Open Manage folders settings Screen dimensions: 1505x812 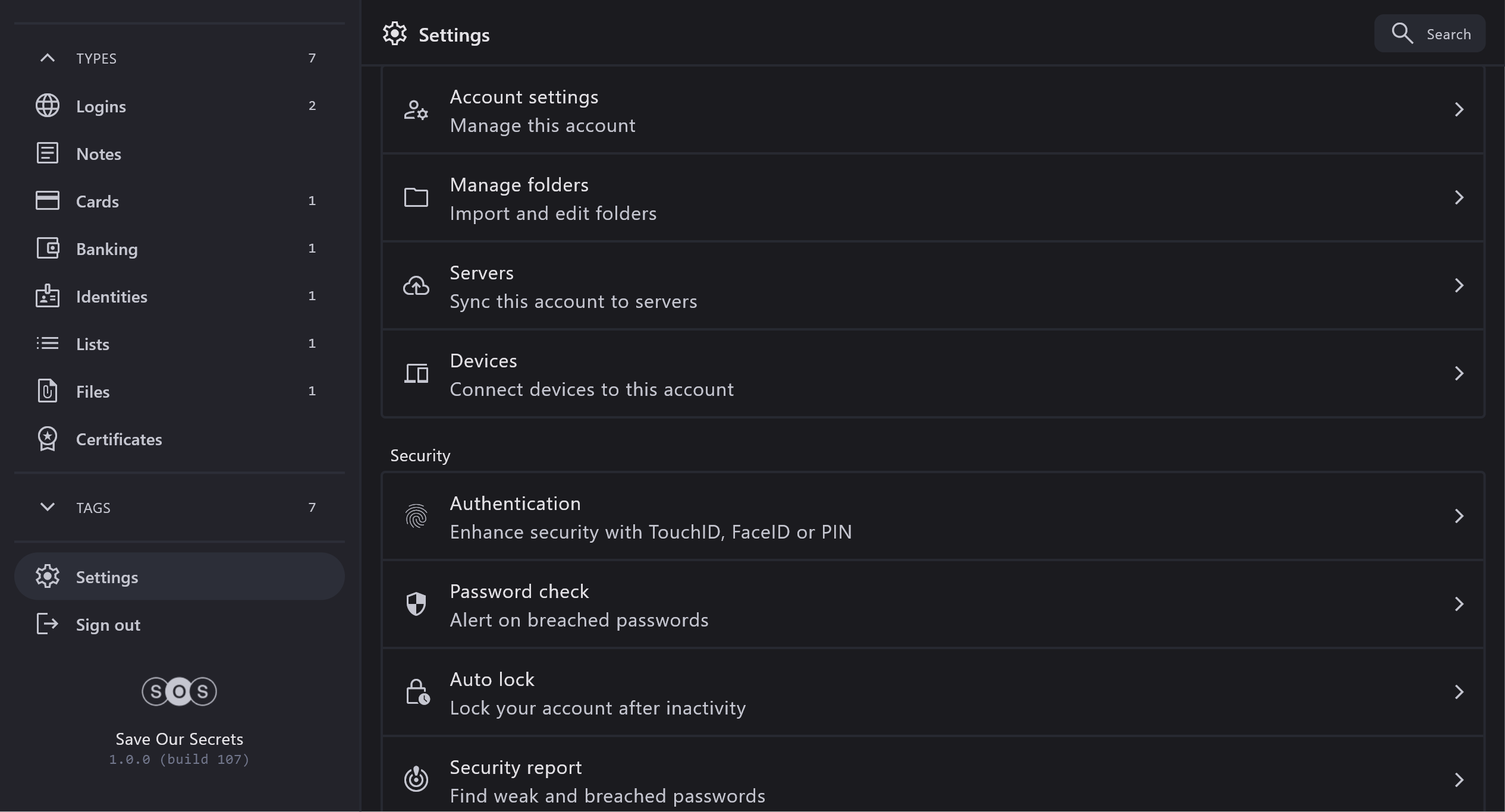pyautogui.click(x=932, y=198)
